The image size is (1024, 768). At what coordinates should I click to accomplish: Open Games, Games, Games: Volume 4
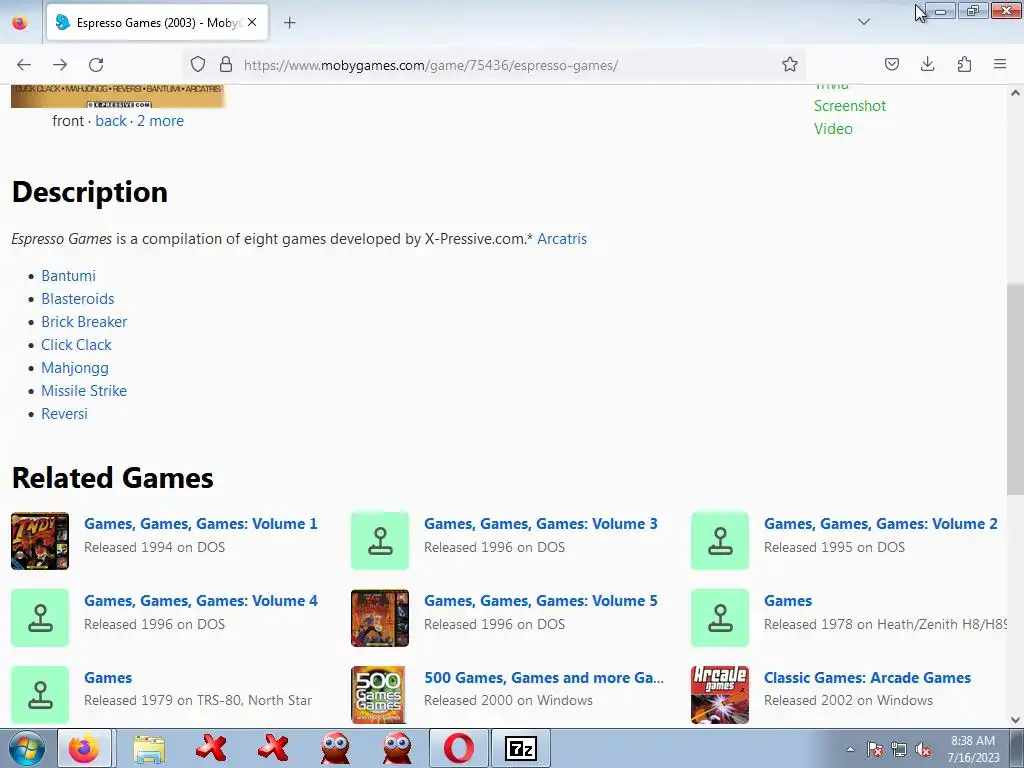[200, 601]
